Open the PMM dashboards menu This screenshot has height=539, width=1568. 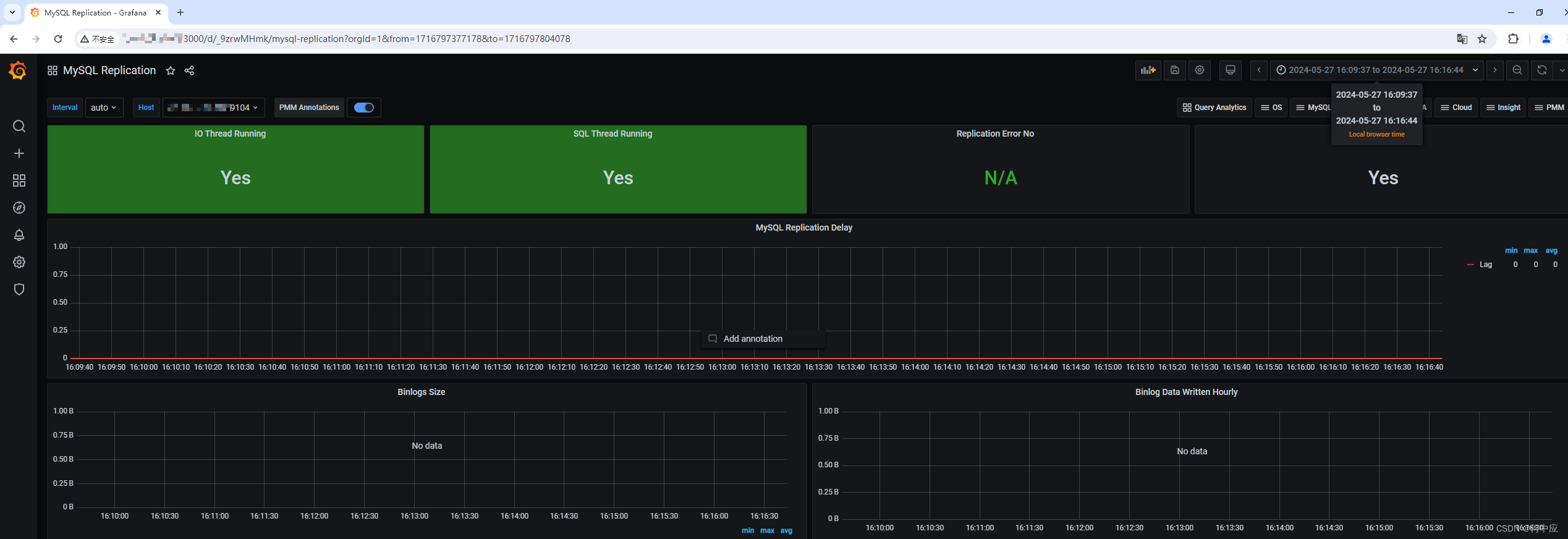(x=1549, y=108)
